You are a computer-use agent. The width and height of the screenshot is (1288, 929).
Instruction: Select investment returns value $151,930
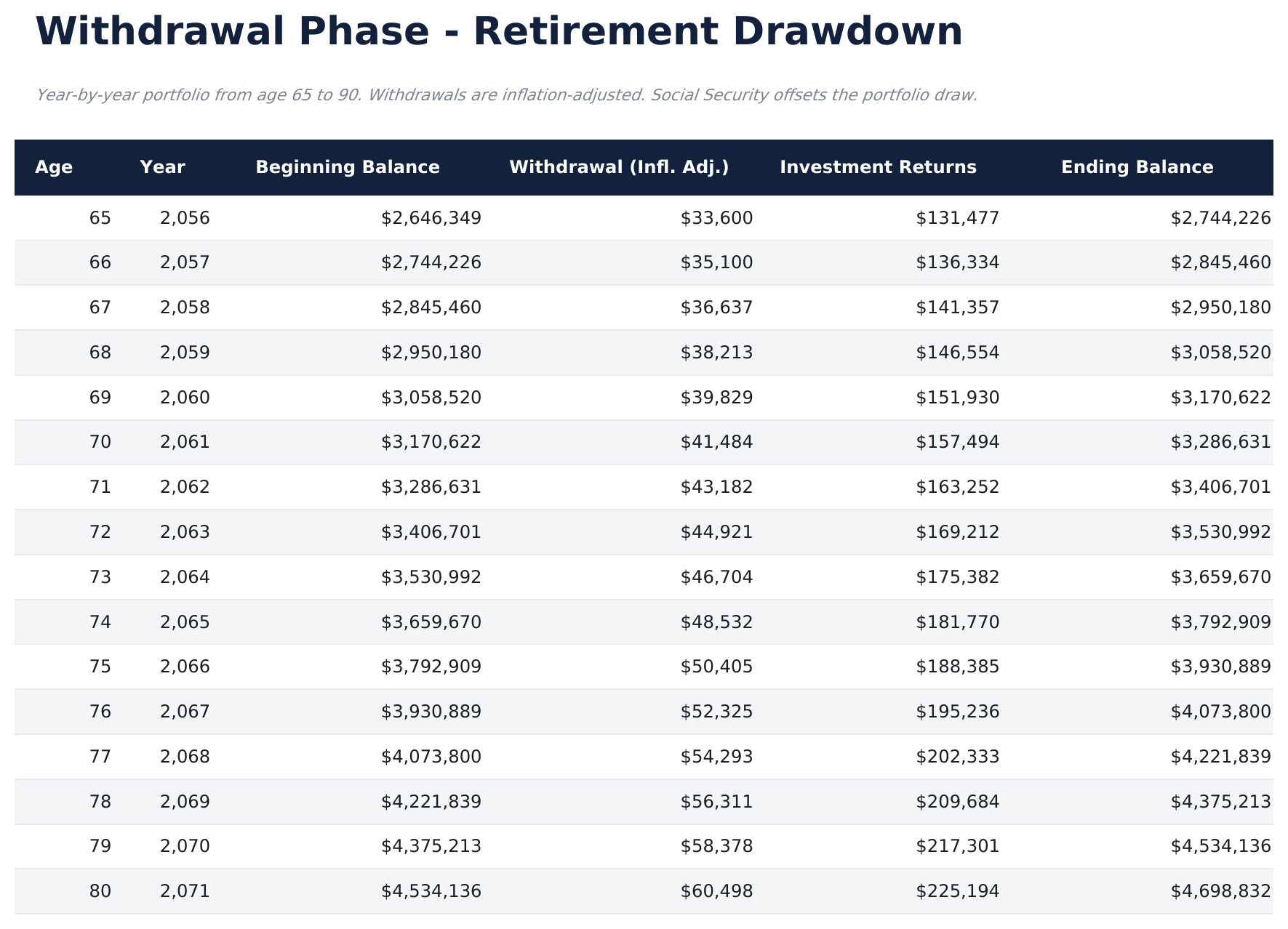pos(957,398)
